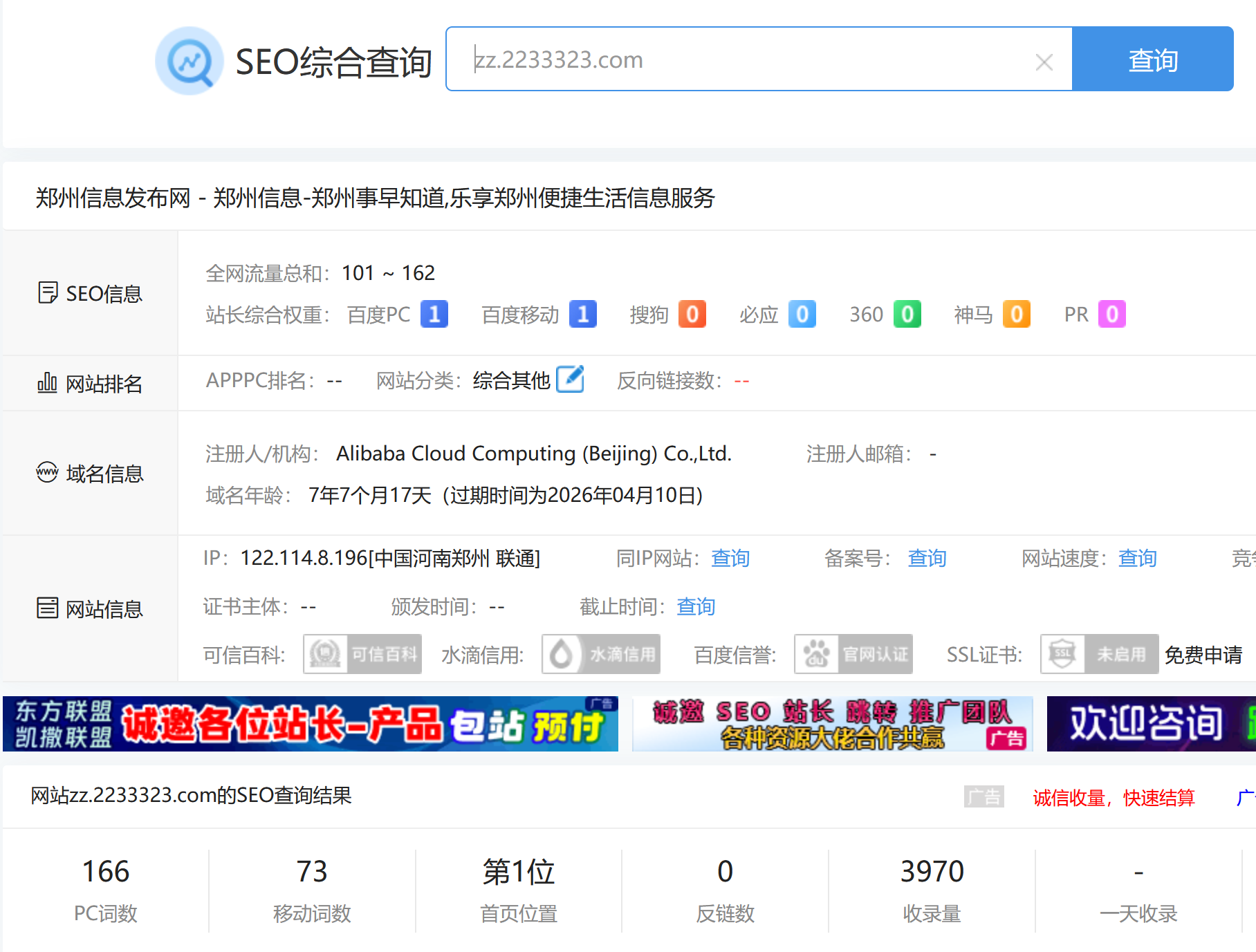
Task: Open 备案号 查询 link
Action: (x=927, y=558)
